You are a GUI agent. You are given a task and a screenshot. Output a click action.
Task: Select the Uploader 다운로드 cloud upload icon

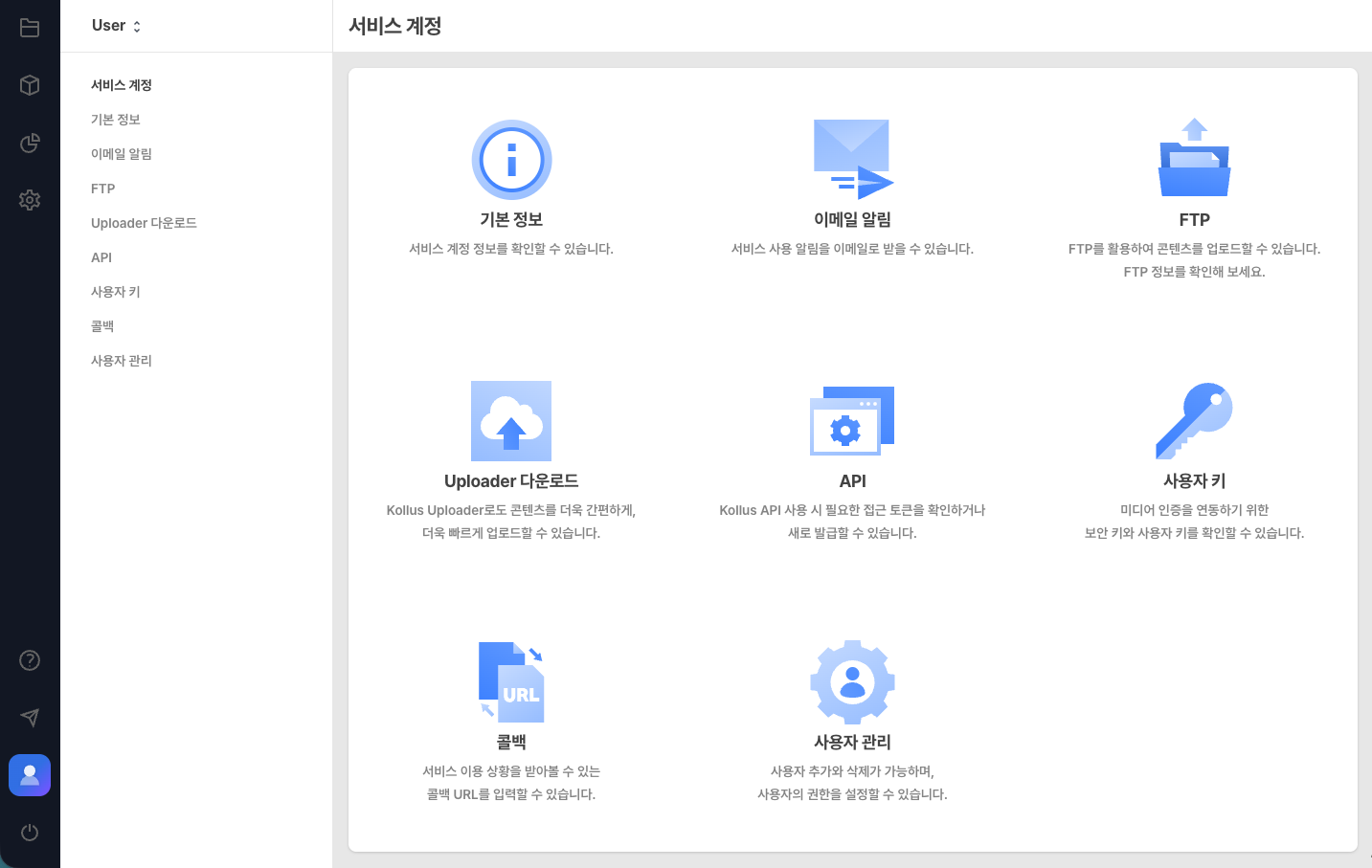(511, 421)
